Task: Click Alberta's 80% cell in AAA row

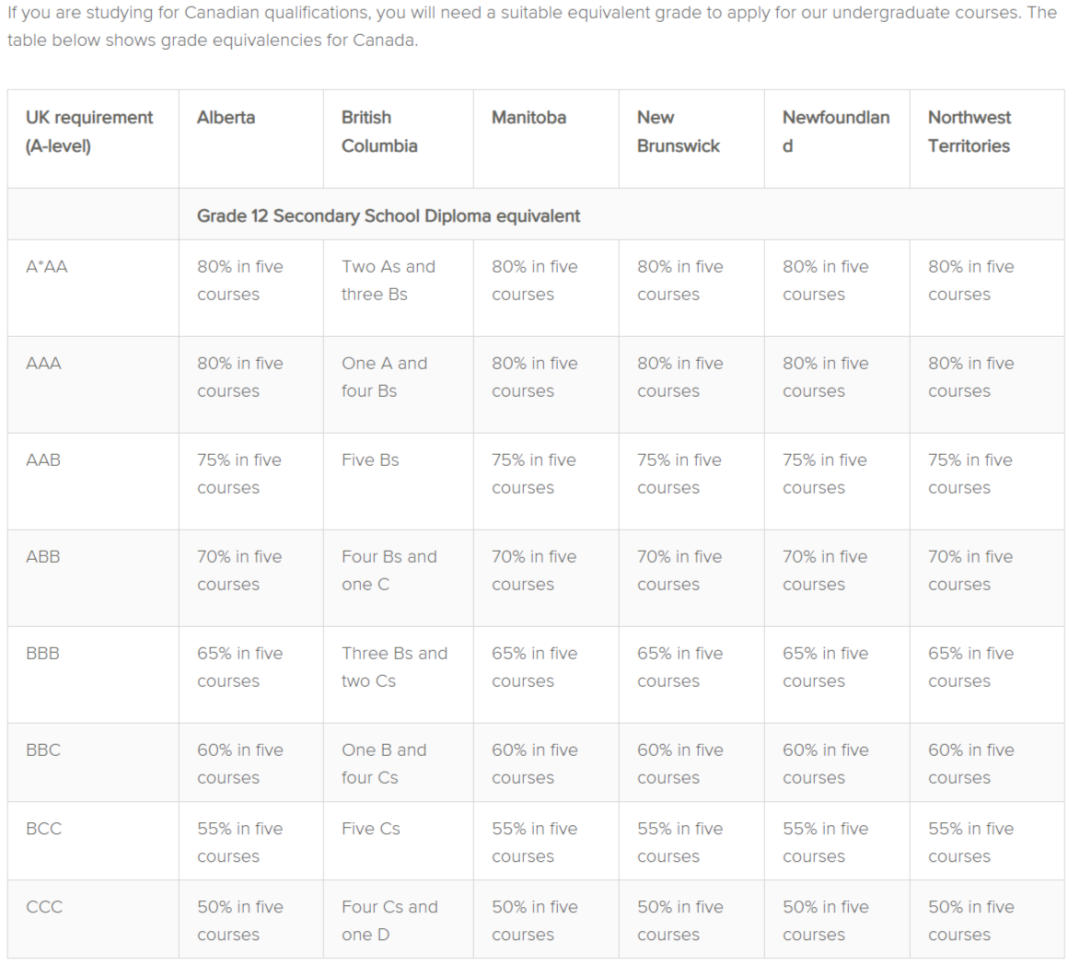Action: pos(251,384)
